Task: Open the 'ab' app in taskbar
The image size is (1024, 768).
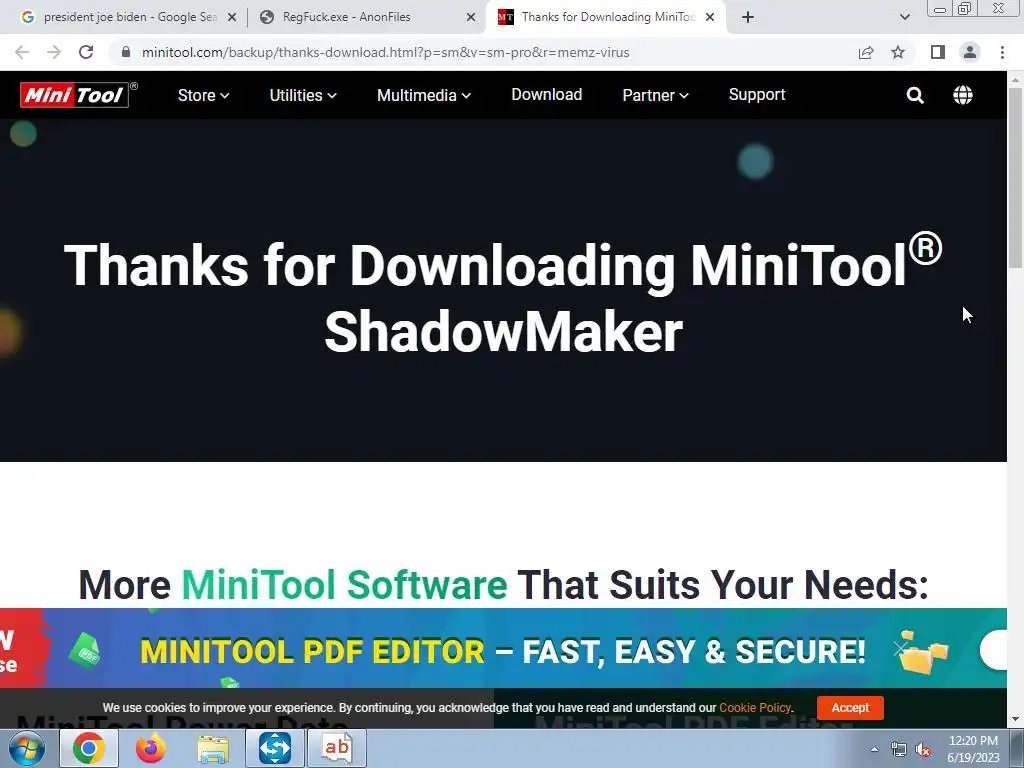Action: [x=337, y=748]
